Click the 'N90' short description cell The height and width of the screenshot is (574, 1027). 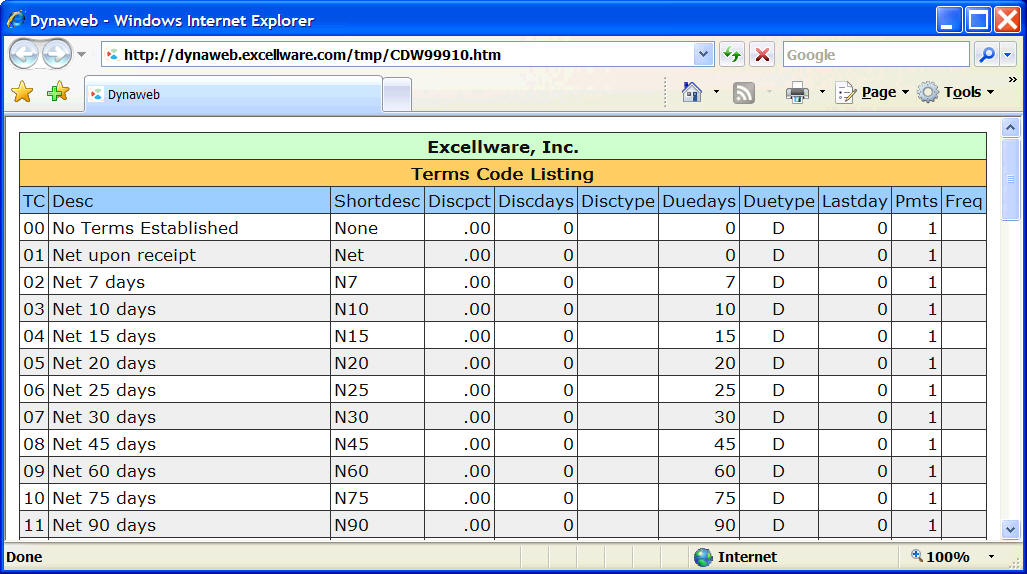pyautogui.click(x=377, y=525)
